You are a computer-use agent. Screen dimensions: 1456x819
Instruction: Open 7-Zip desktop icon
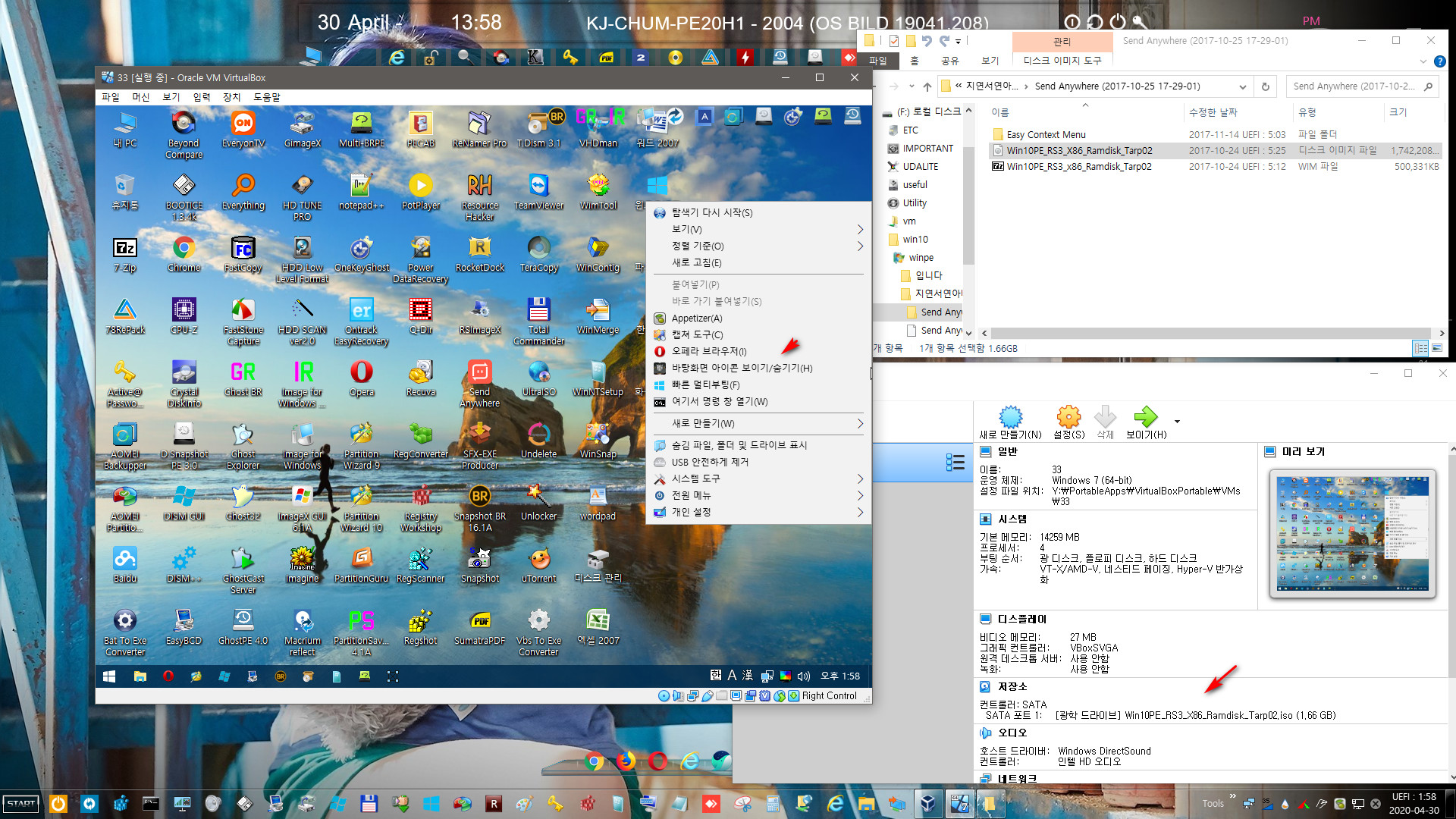coord(124,254)
